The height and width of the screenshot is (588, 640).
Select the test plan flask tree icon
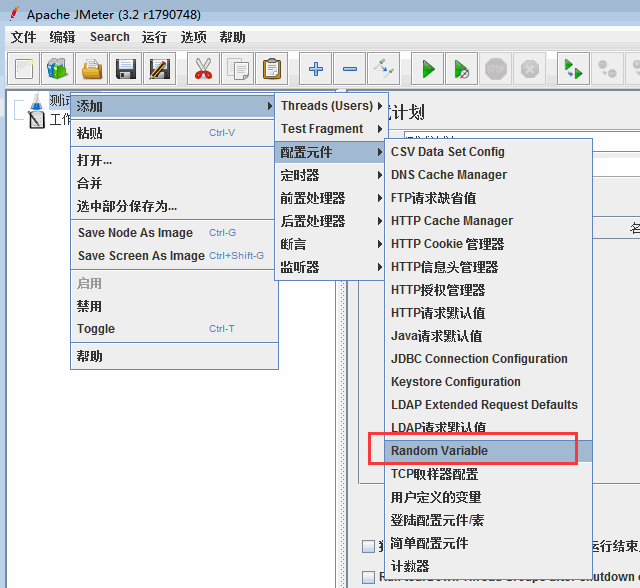(x=37, y=101)
